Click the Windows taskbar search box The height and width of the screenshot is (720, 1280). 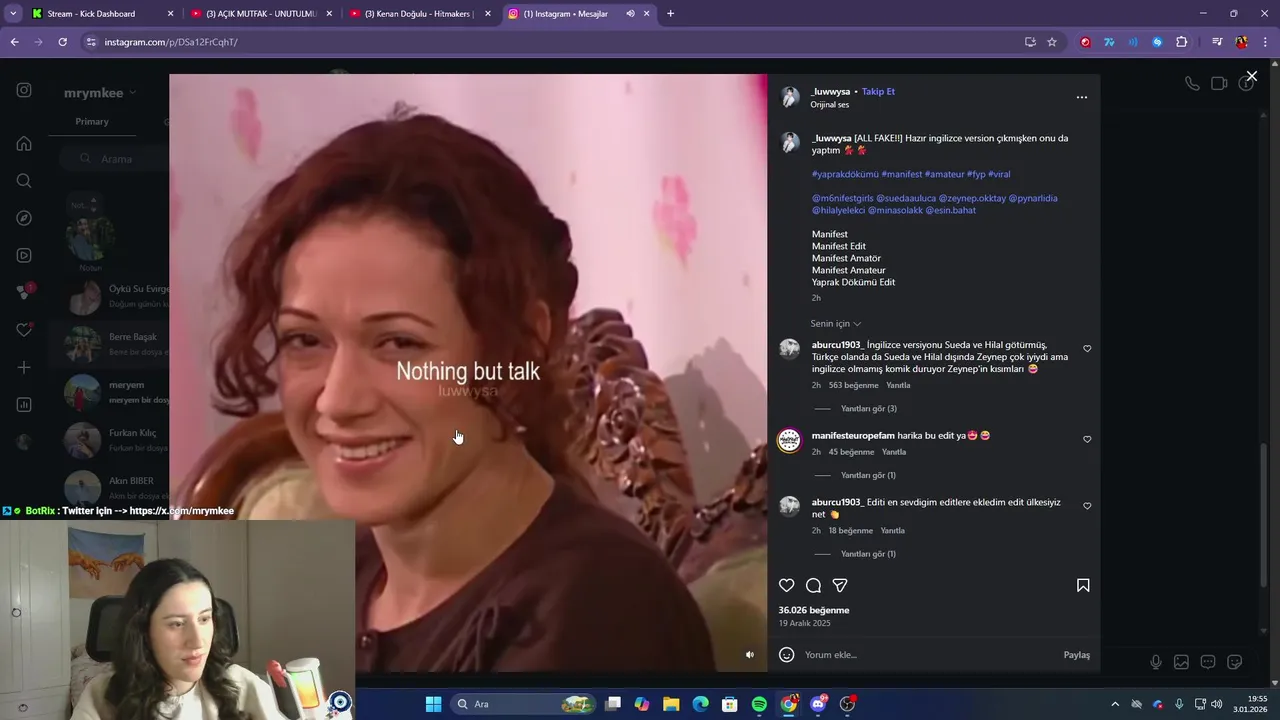(523, 704)
